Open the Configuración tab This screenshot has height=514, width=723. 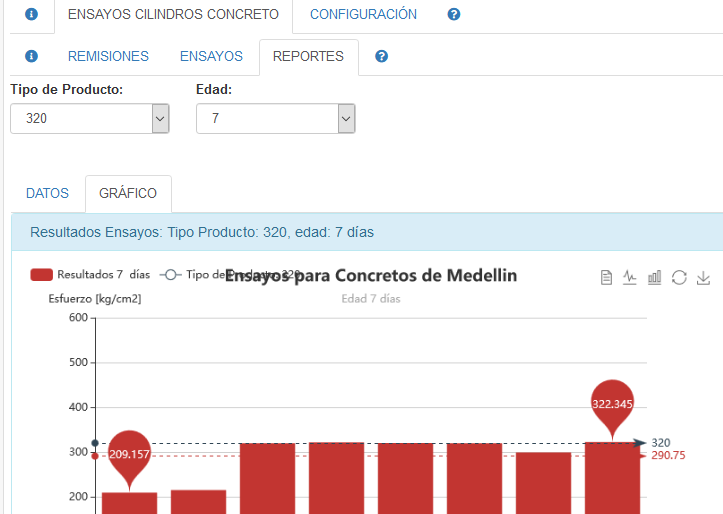[x=363, y=15]
